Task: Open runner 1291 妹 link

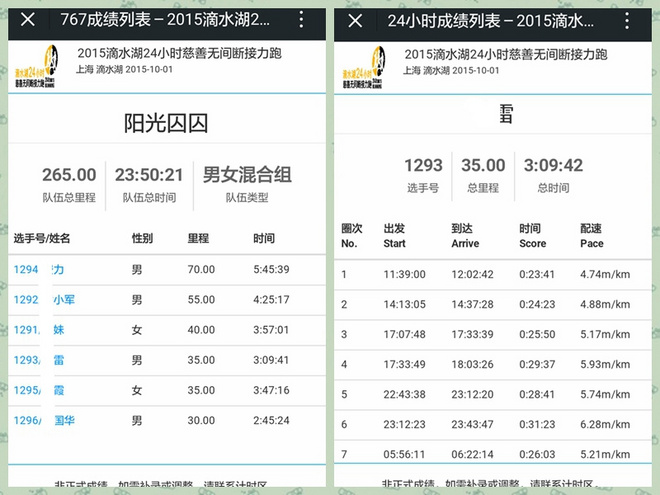Action: click(x=39, y=330)
